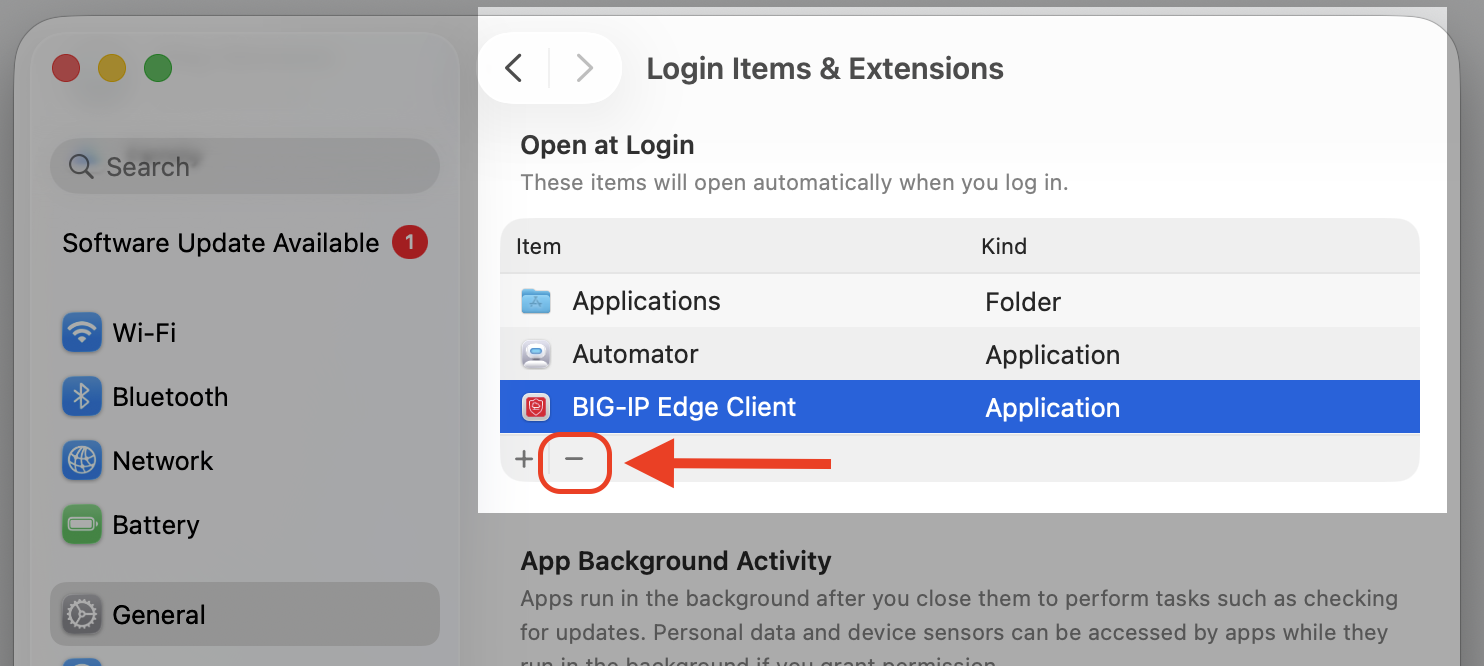The width and height of the screenshot is (1484, 666).
Task: Close window with the red button
Action: pos(66,68)
